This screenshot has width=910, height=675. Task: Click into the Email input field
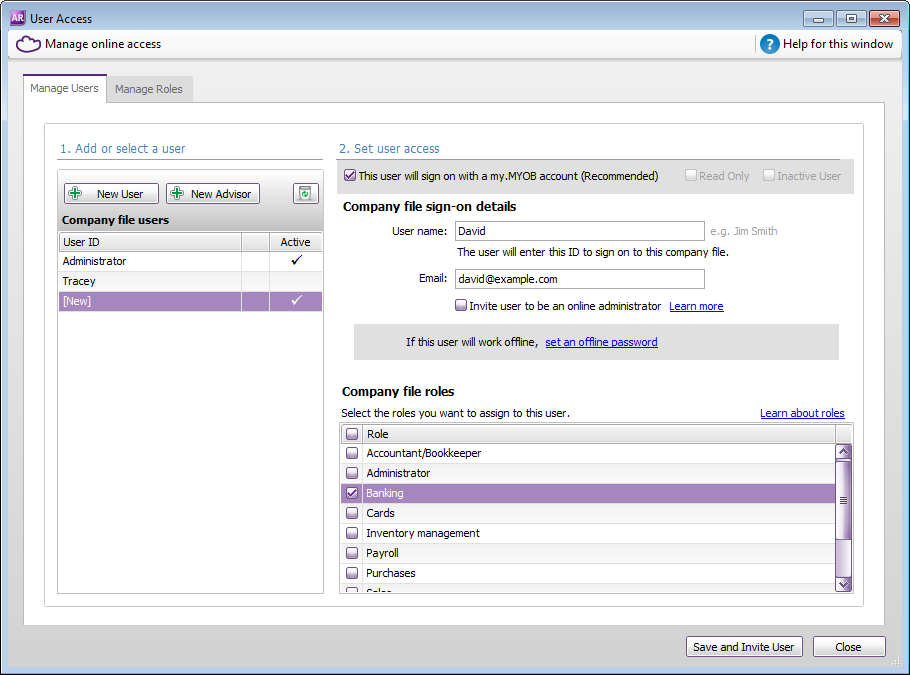coord(579,279)
